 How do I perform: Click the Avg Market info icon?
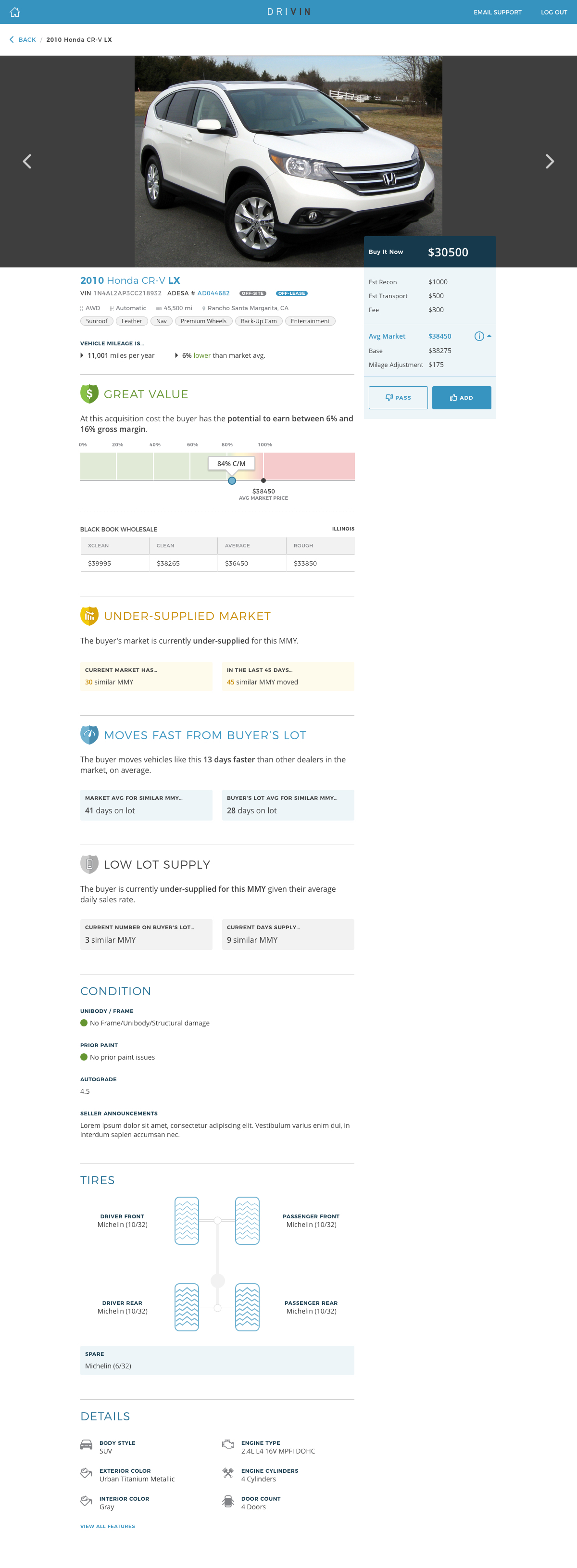[479, 336]
